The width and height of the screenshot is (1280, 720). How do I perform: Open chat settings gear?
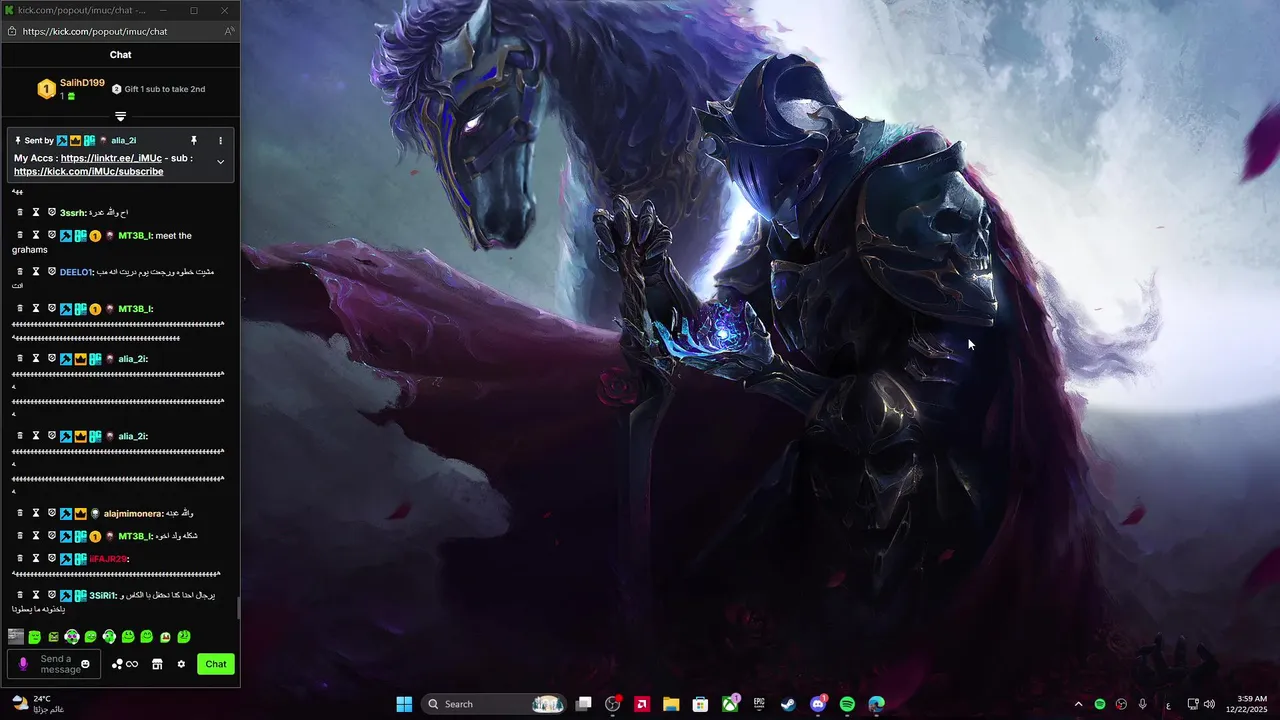coord(181,664)
